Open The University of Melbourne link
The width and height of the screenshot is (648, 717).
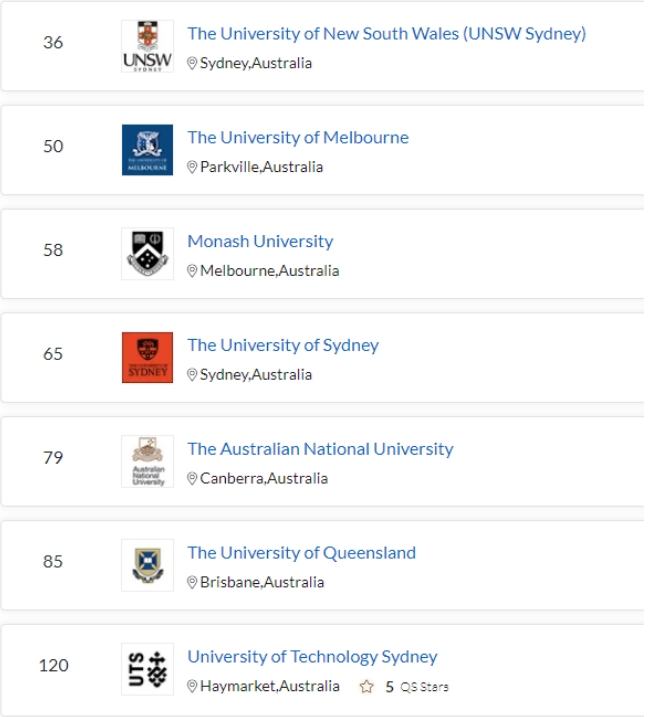coord(298,138)
